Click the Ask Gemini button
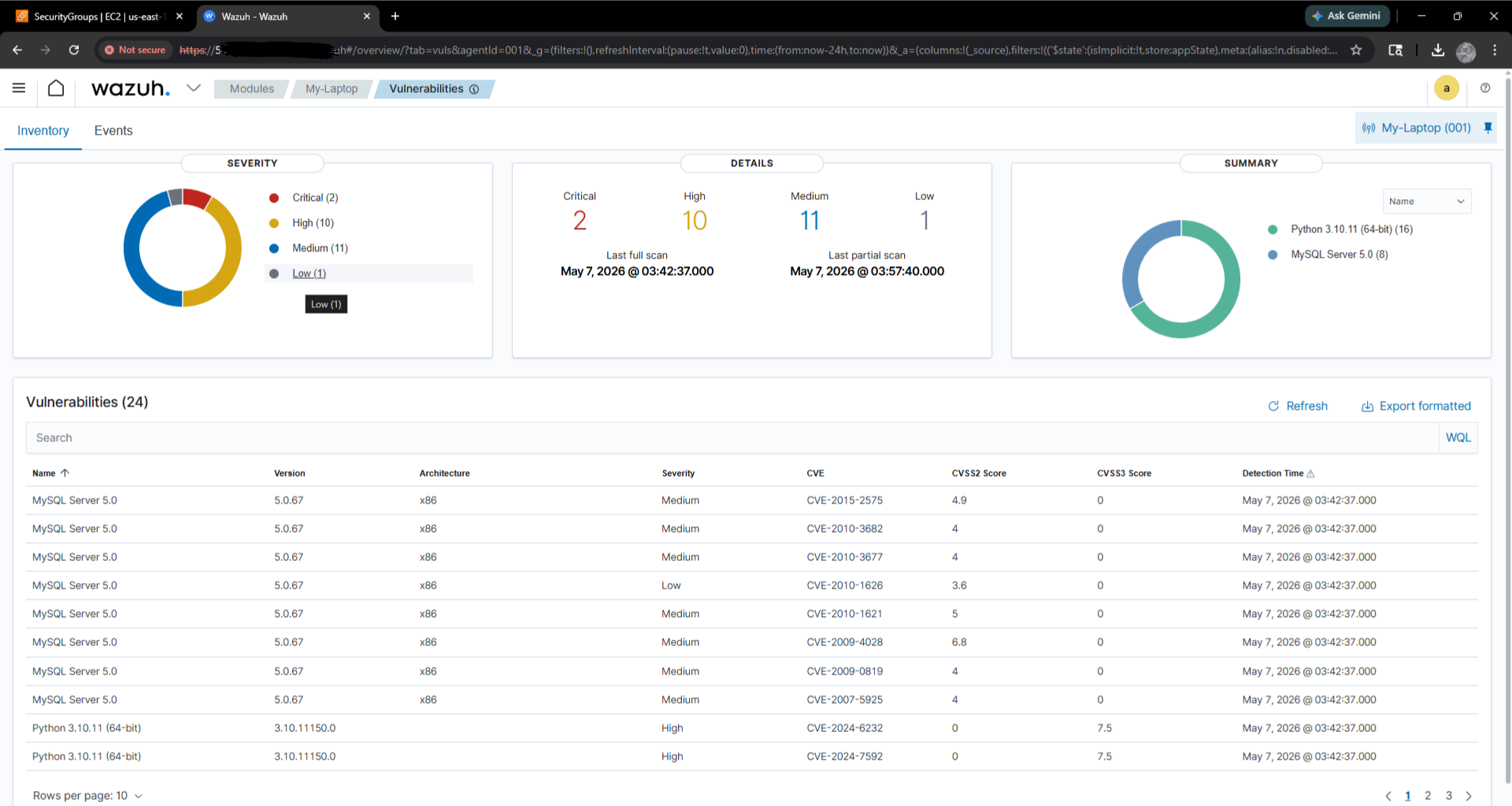Image resolution: width=1512 pixels, height=806 pixels. click(1347, 16)
